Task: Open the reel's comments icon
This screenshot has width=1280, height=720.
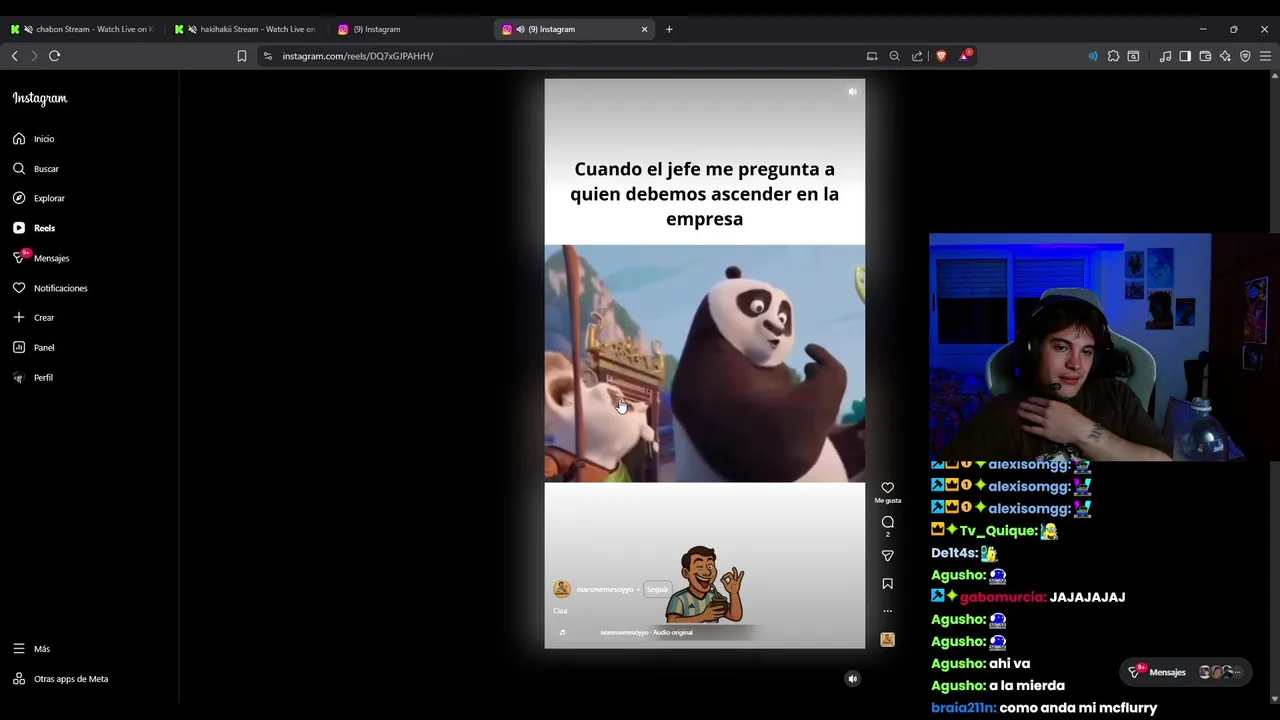Action: pyautogui.click(x=887, y=522)
